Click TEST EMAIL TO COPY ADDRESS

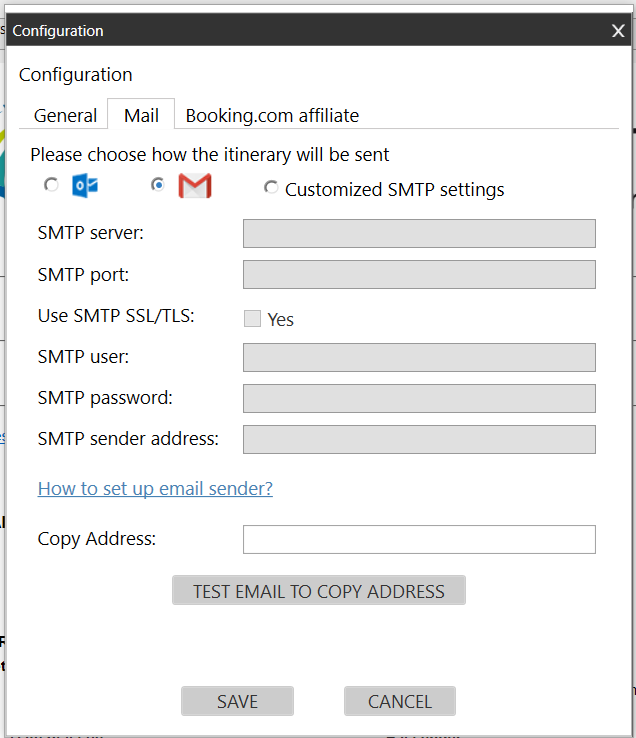click(x=318, y=591)
